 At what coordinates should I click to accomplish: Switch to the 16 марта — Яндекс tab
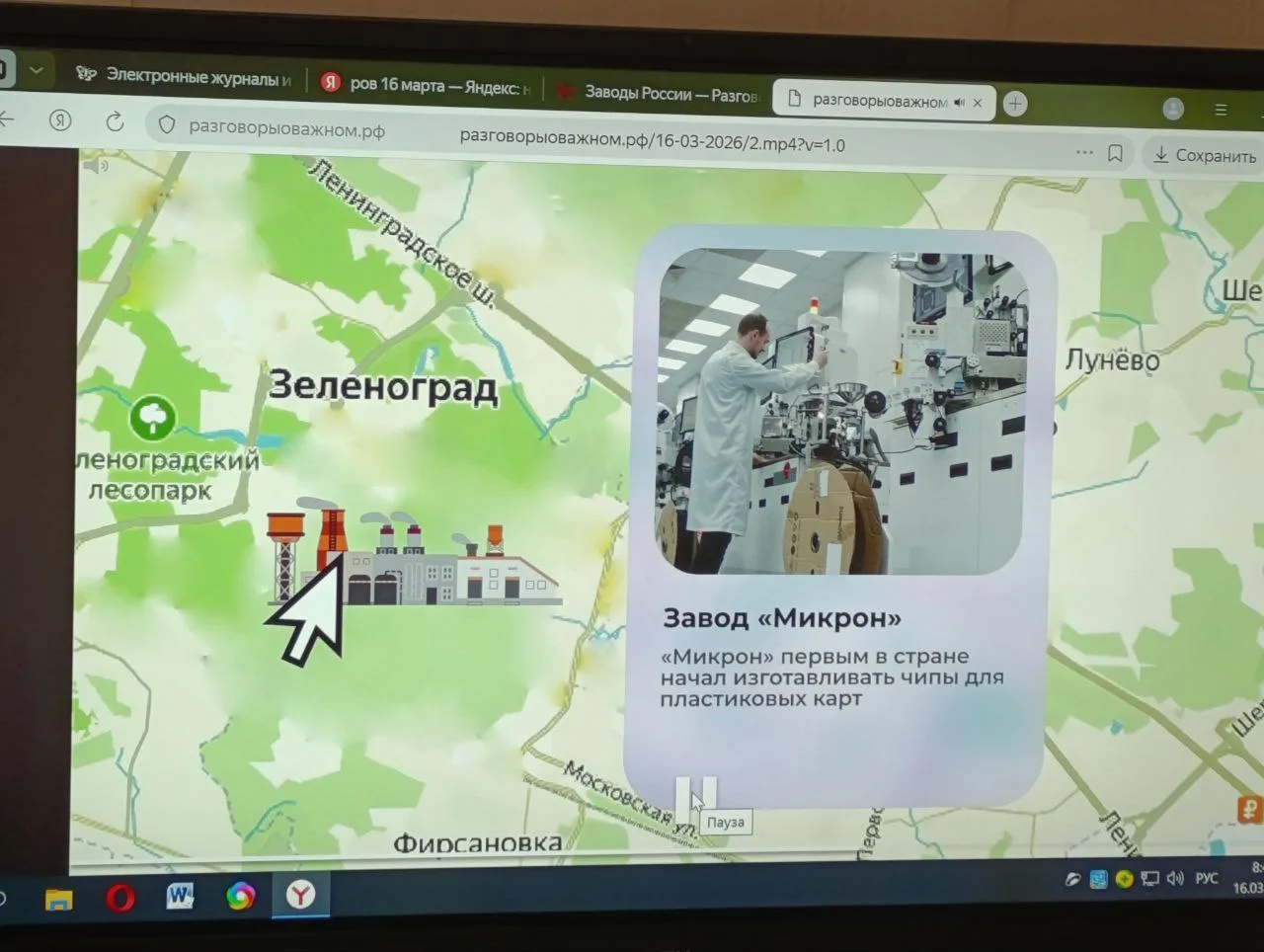pos(427,86)
